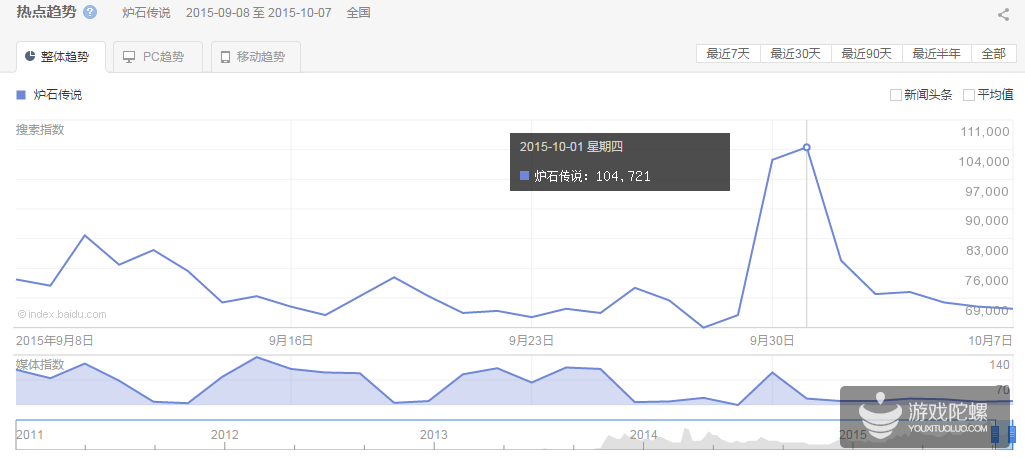This screenshot has height=458, width=1025.
Task: Show data for 最近7天
Action: coord(728,54)
